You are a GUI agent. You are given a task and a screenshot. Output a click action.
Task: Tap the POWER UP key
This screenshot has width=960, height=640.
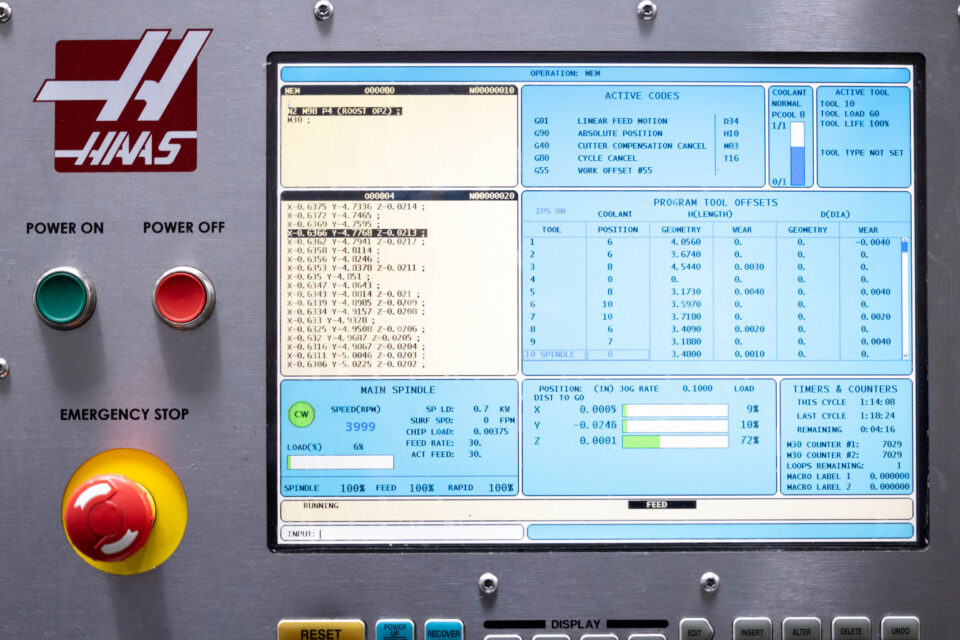tap(395, 630)
